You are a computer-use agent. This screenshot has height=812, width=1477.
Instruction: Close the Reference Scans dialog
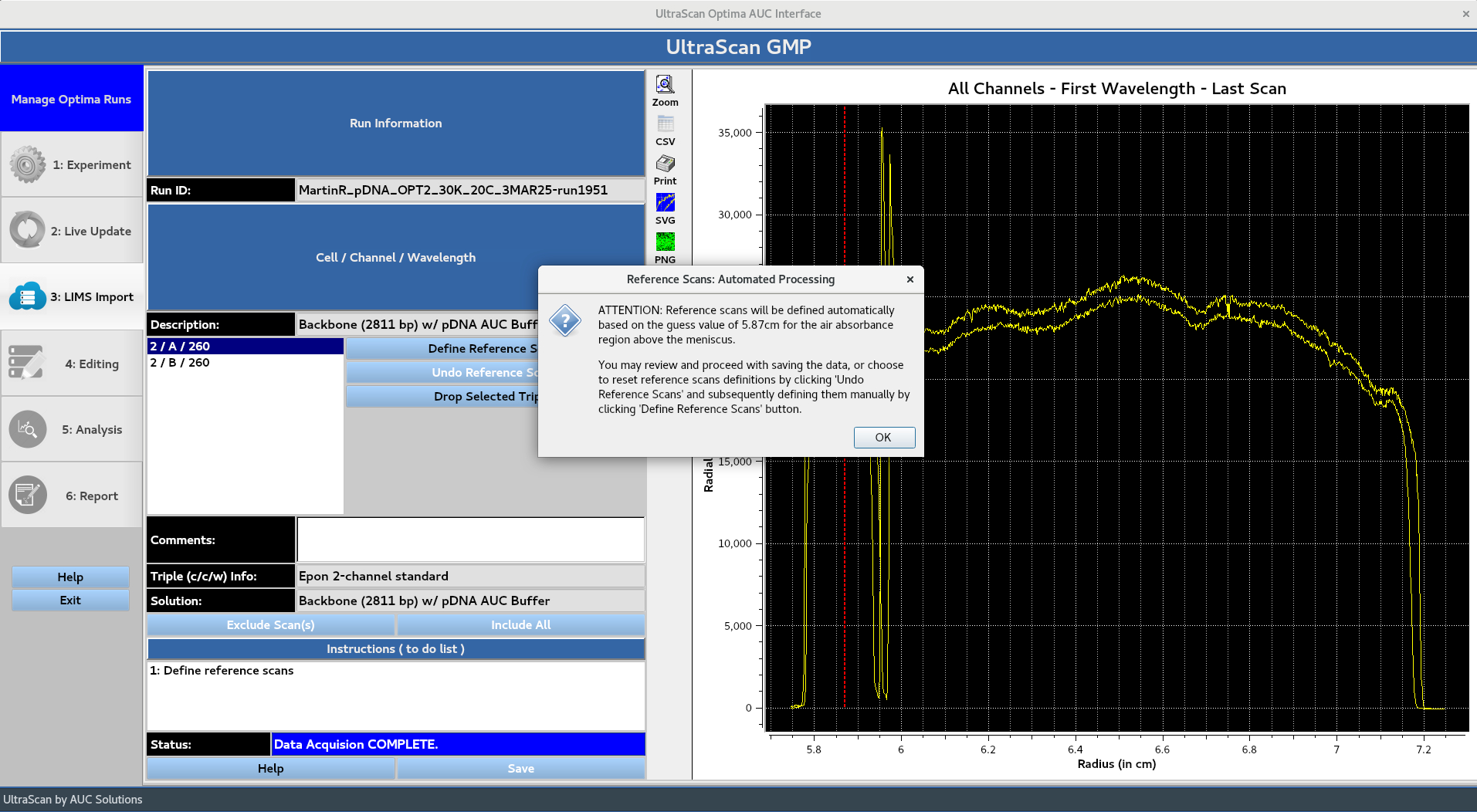(x=910, y=279)
